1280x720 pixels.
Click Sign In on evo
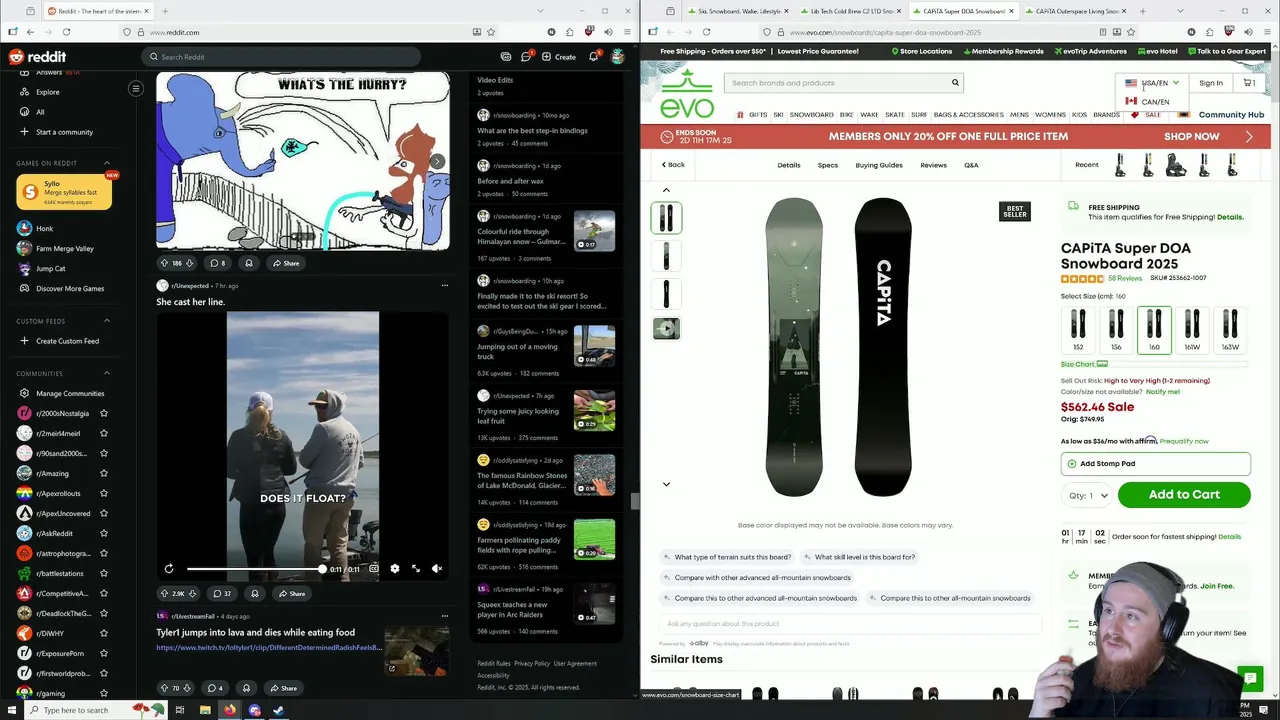coord(1211,83)
